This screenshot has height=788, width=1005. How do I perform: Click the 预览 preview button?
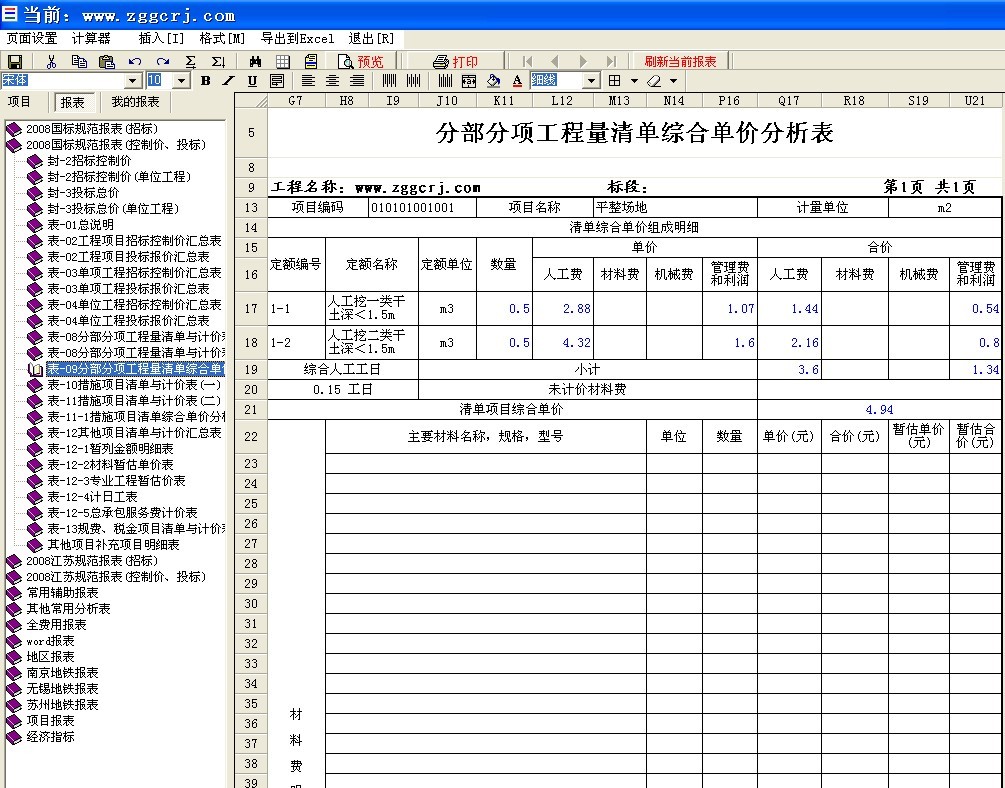click(361, 62)
